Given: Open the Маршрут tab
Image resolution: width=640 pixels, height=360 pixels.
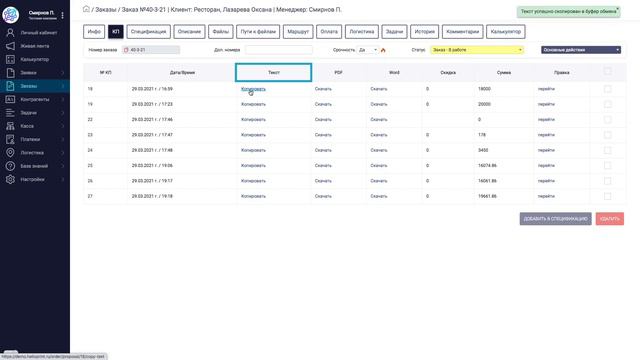Looking at the screenshot, I should [x=298, y=31].
